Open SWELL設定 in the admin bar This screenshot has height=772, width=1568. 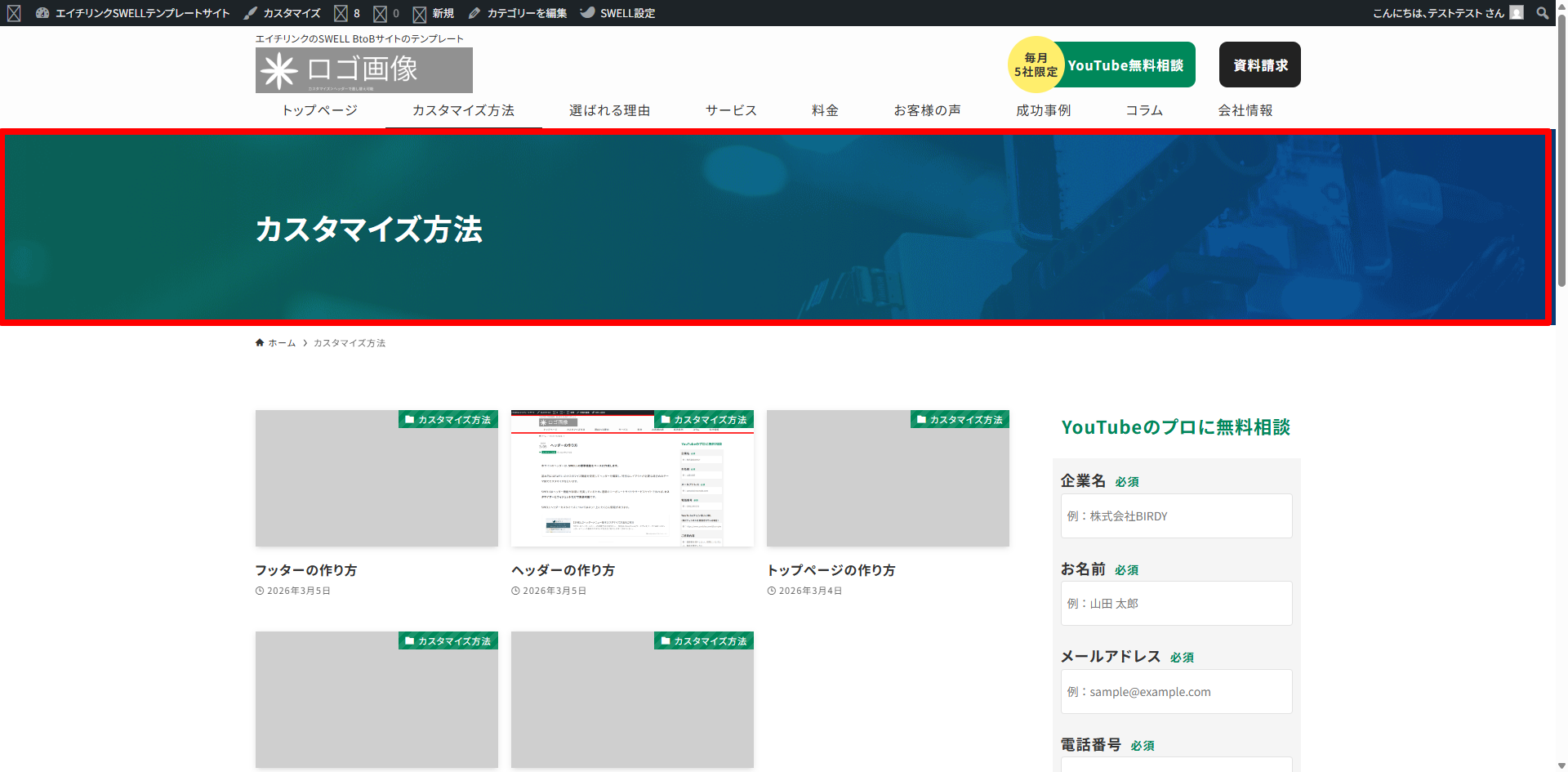(x=617, y=13)
